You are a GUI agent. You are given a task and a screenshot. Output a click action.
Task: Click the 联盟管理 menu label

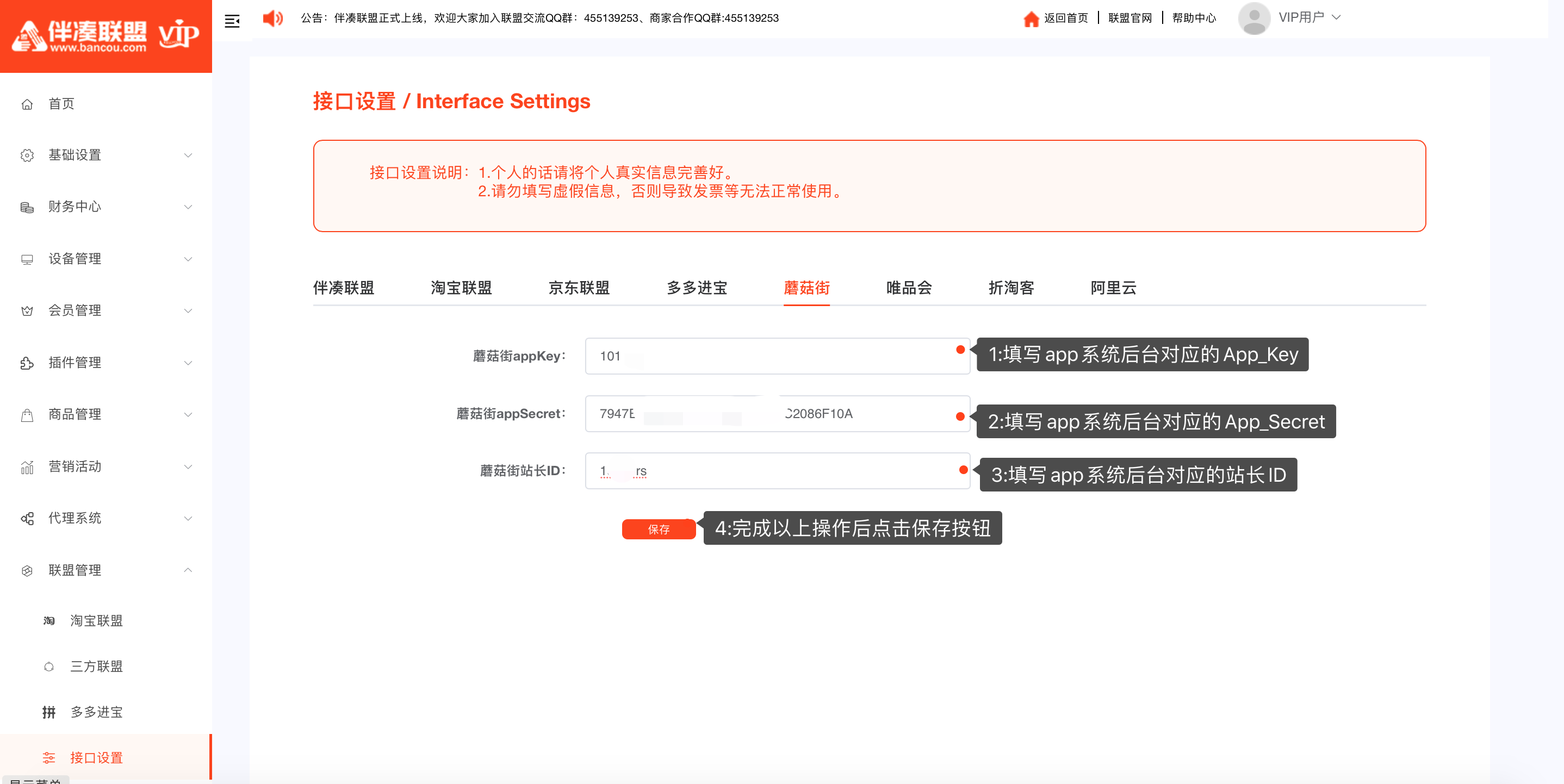[75, 570]
